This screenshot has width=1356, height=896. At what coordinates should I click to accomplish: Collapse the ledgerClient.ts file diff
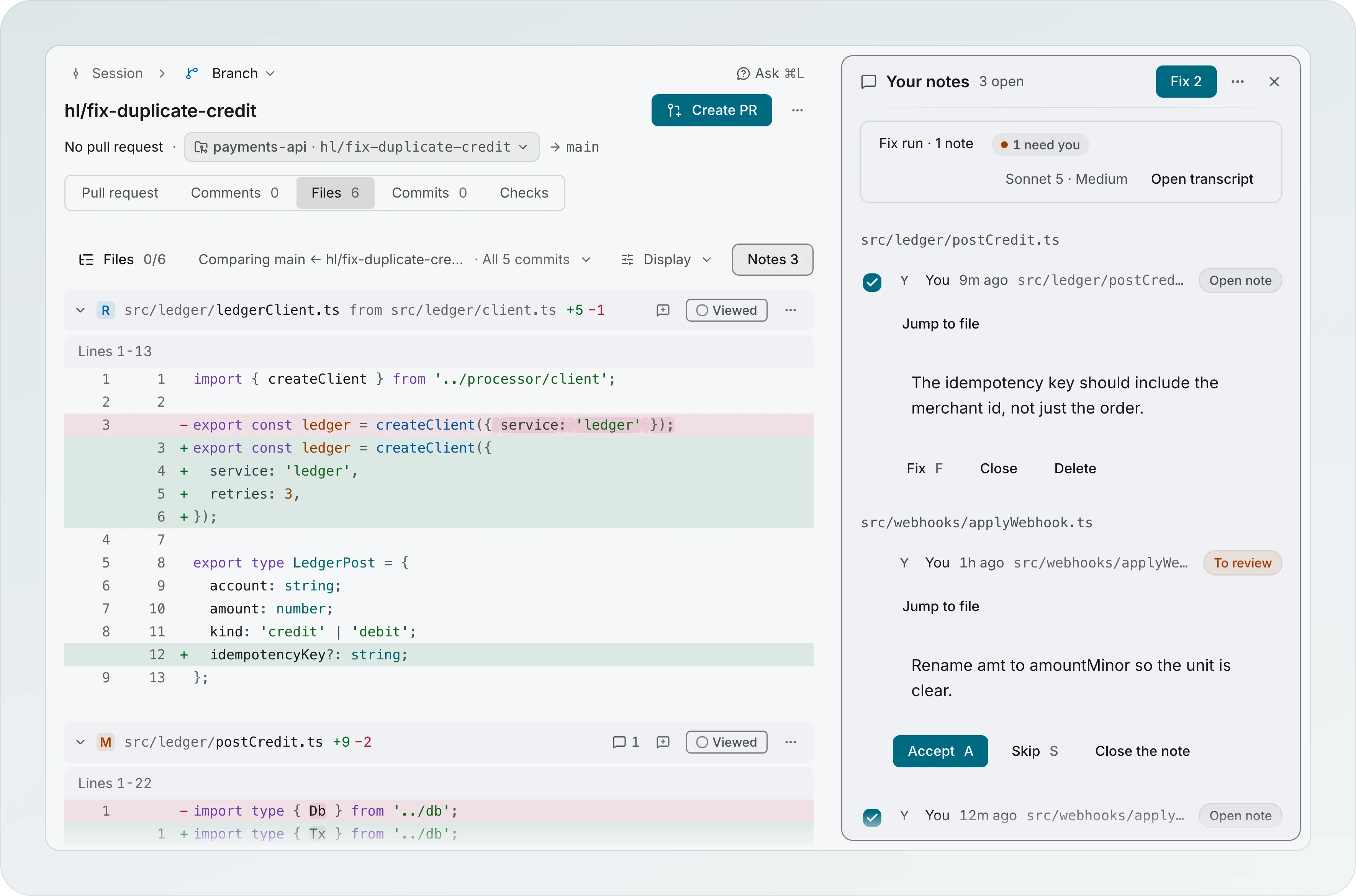80,310
